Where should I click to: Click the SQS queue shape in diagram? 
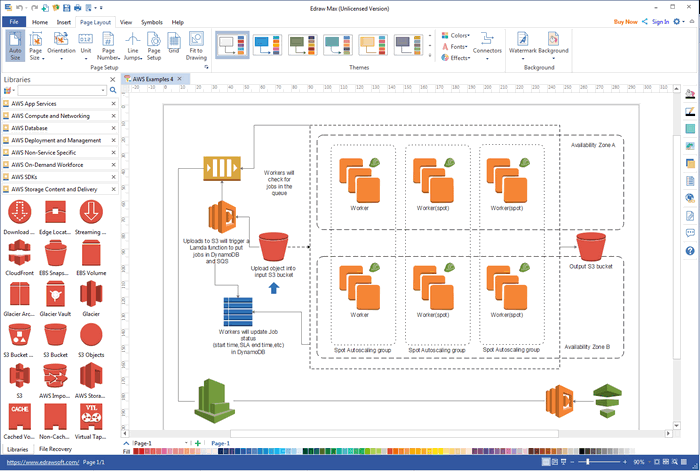click(x=222, y=168)
